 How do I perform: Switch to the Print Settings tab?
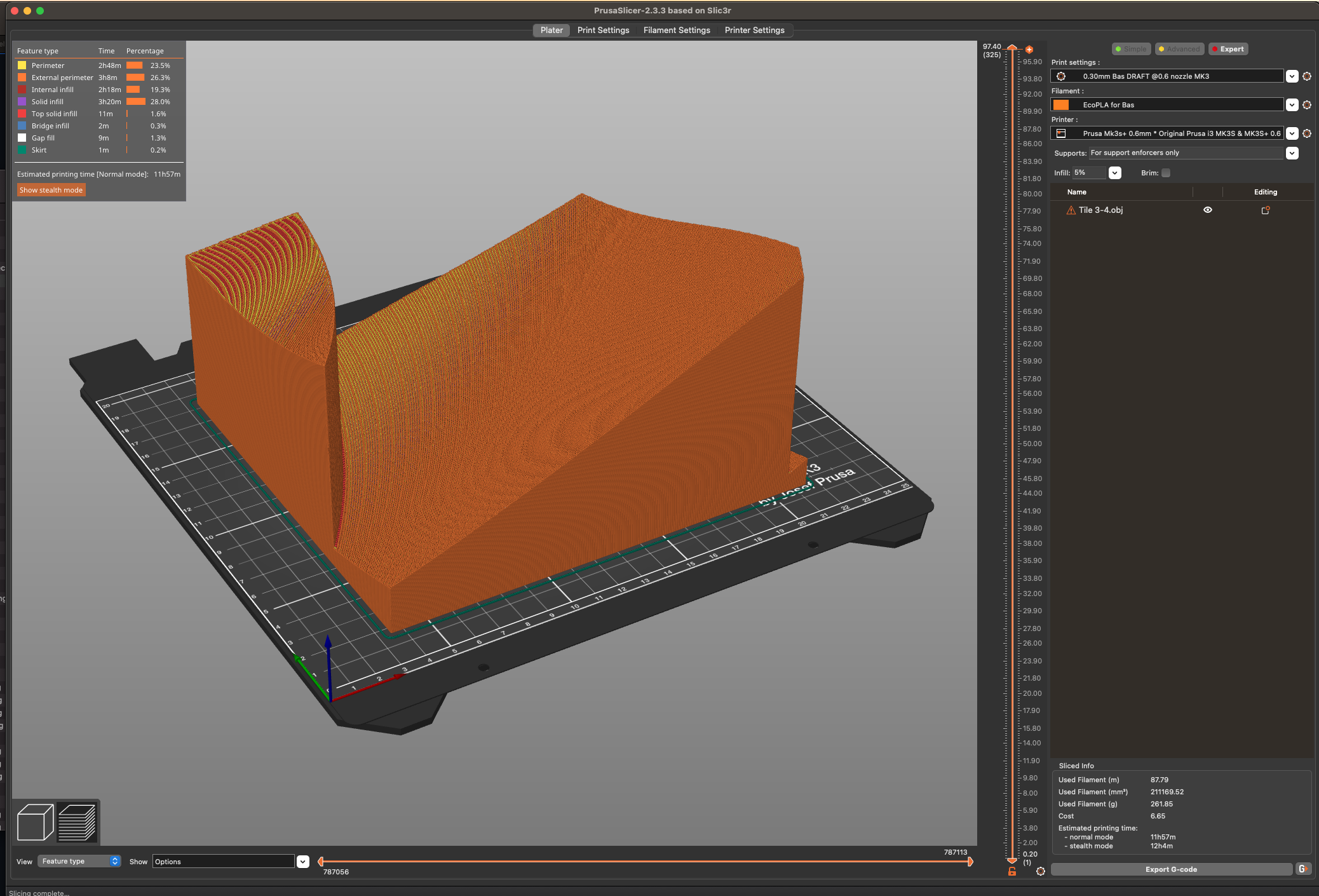(603, 30)
